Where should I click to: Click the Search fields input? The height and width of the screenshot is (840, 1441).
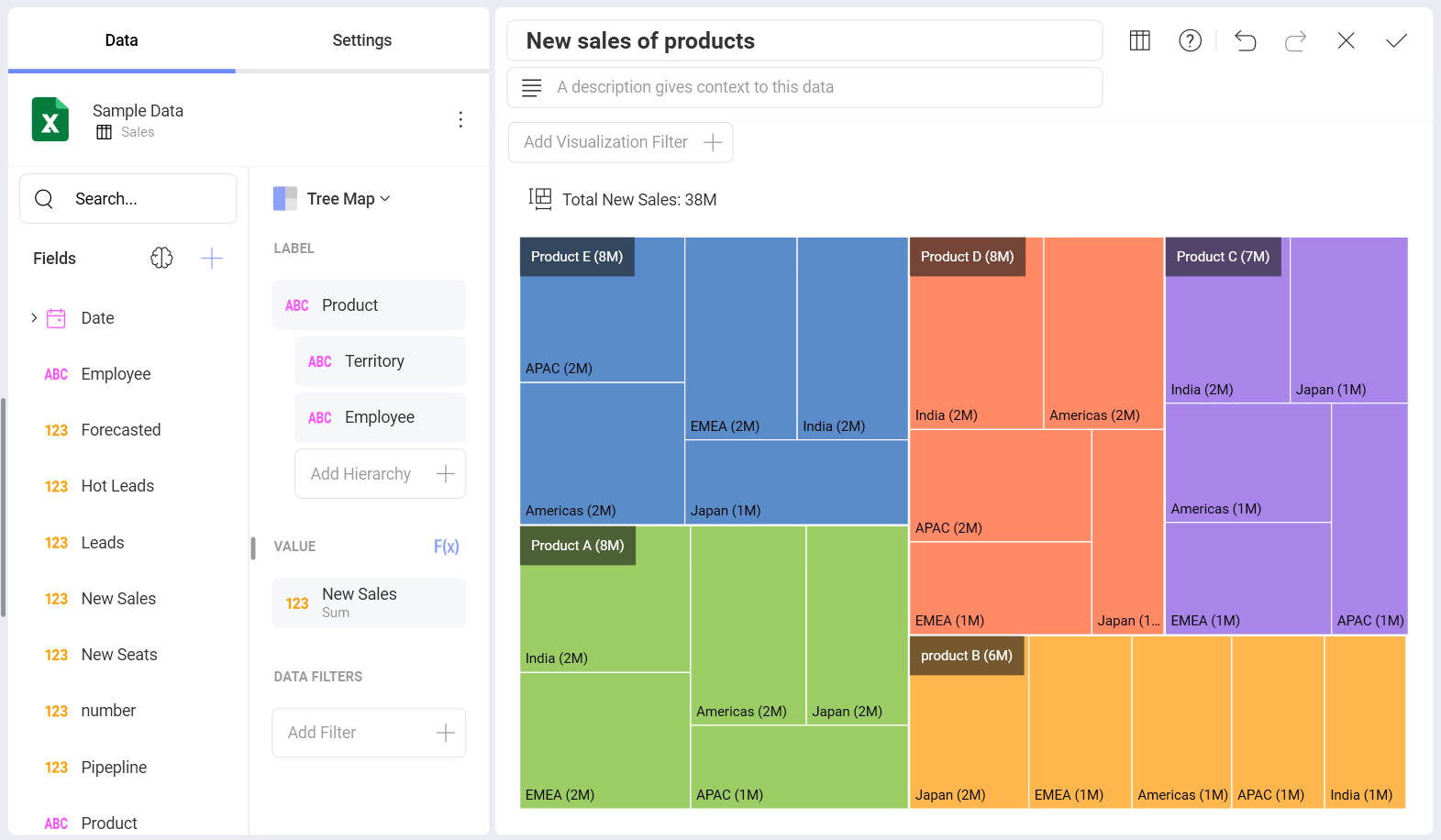pyautogui.click(x=128, y=199)
